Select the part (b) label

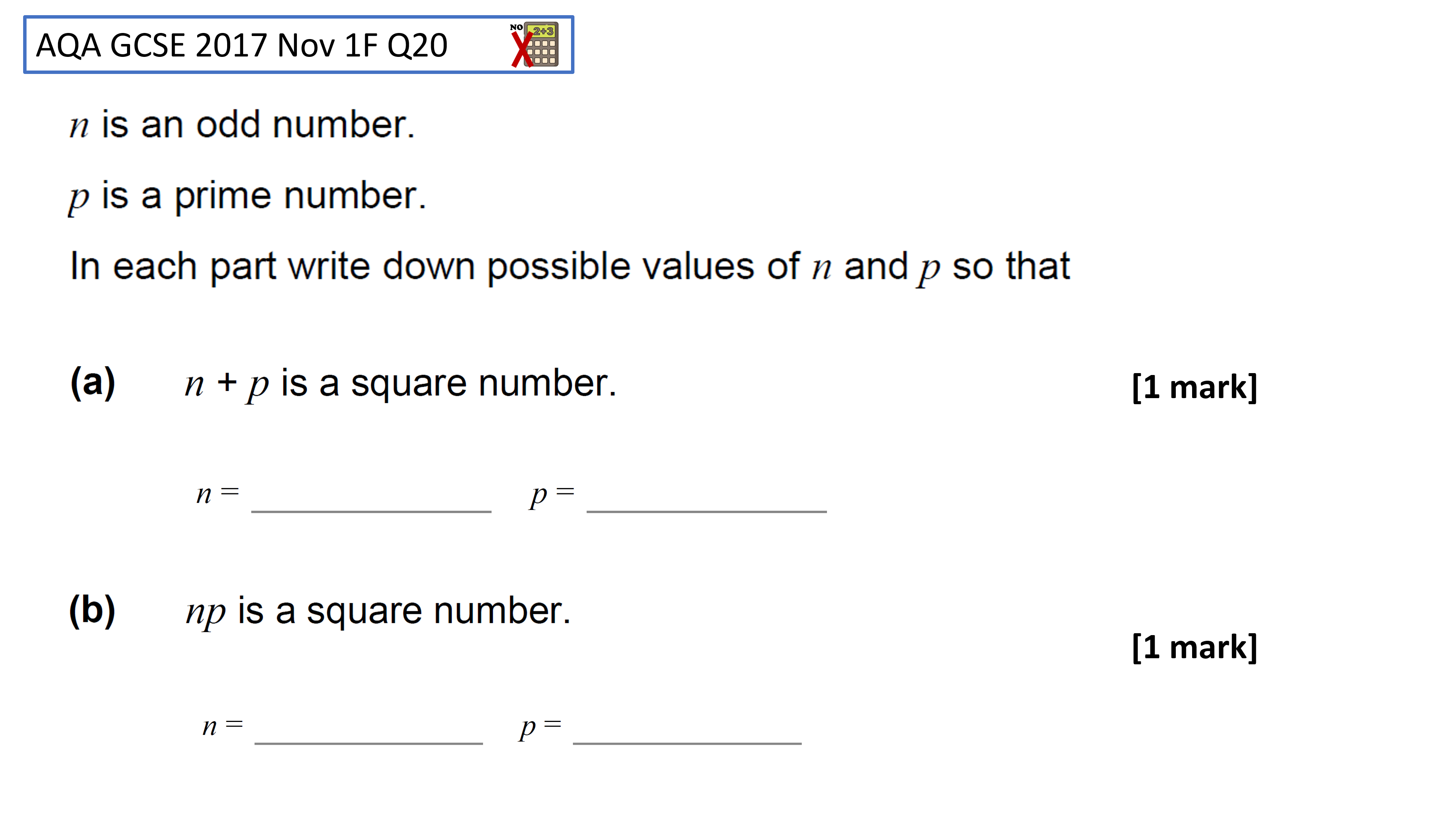coord(92,611)
